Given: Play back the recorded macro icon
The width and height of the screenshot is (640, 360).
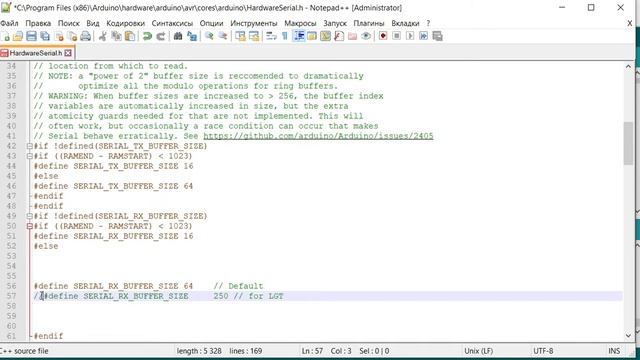Looking at the screenshot, I should point(410,36).
